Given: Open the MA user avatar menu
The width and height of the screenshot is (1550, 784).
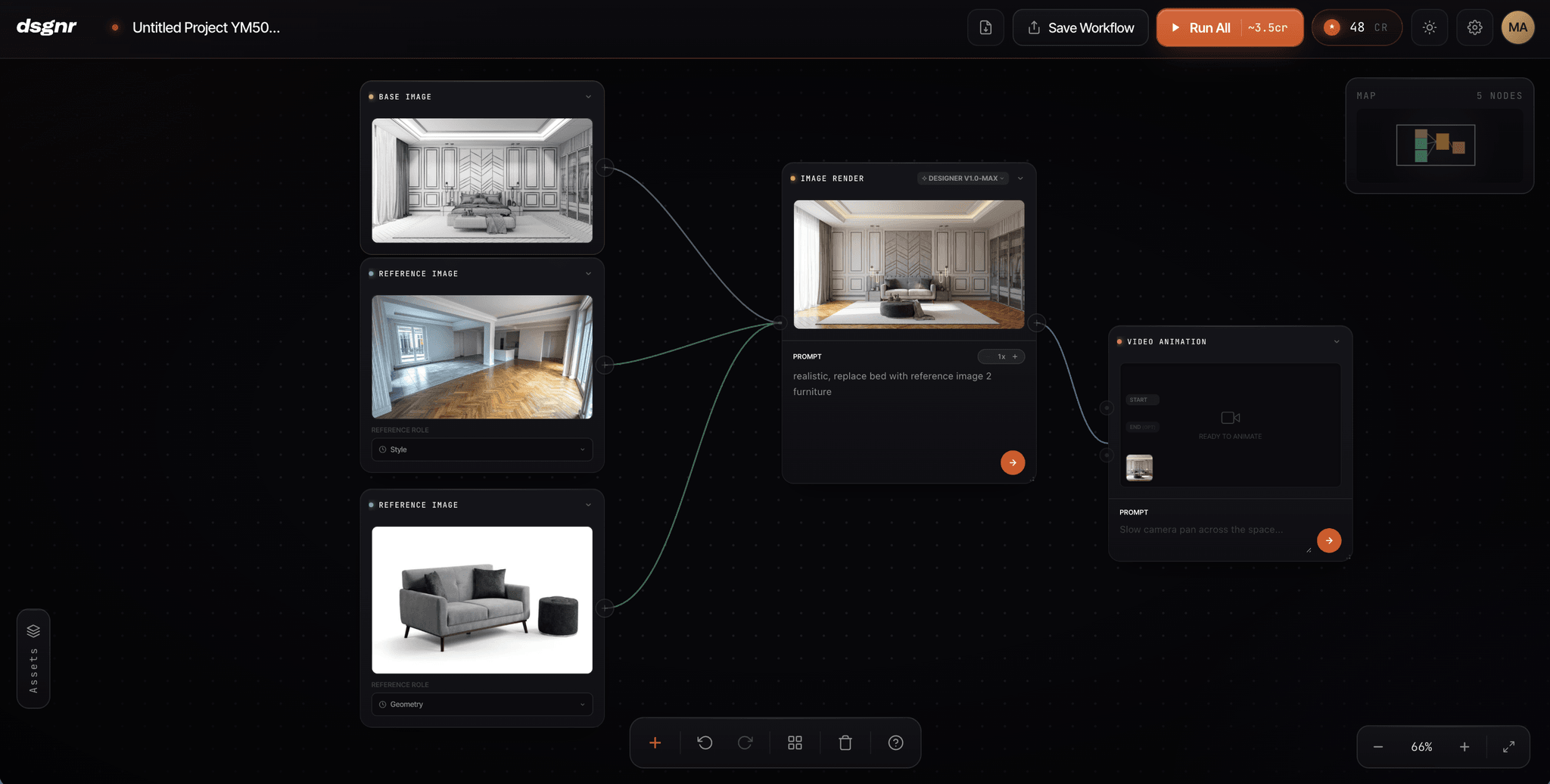Looking at the screenshot, I should pyautogui.click(x=1517, y=27).
